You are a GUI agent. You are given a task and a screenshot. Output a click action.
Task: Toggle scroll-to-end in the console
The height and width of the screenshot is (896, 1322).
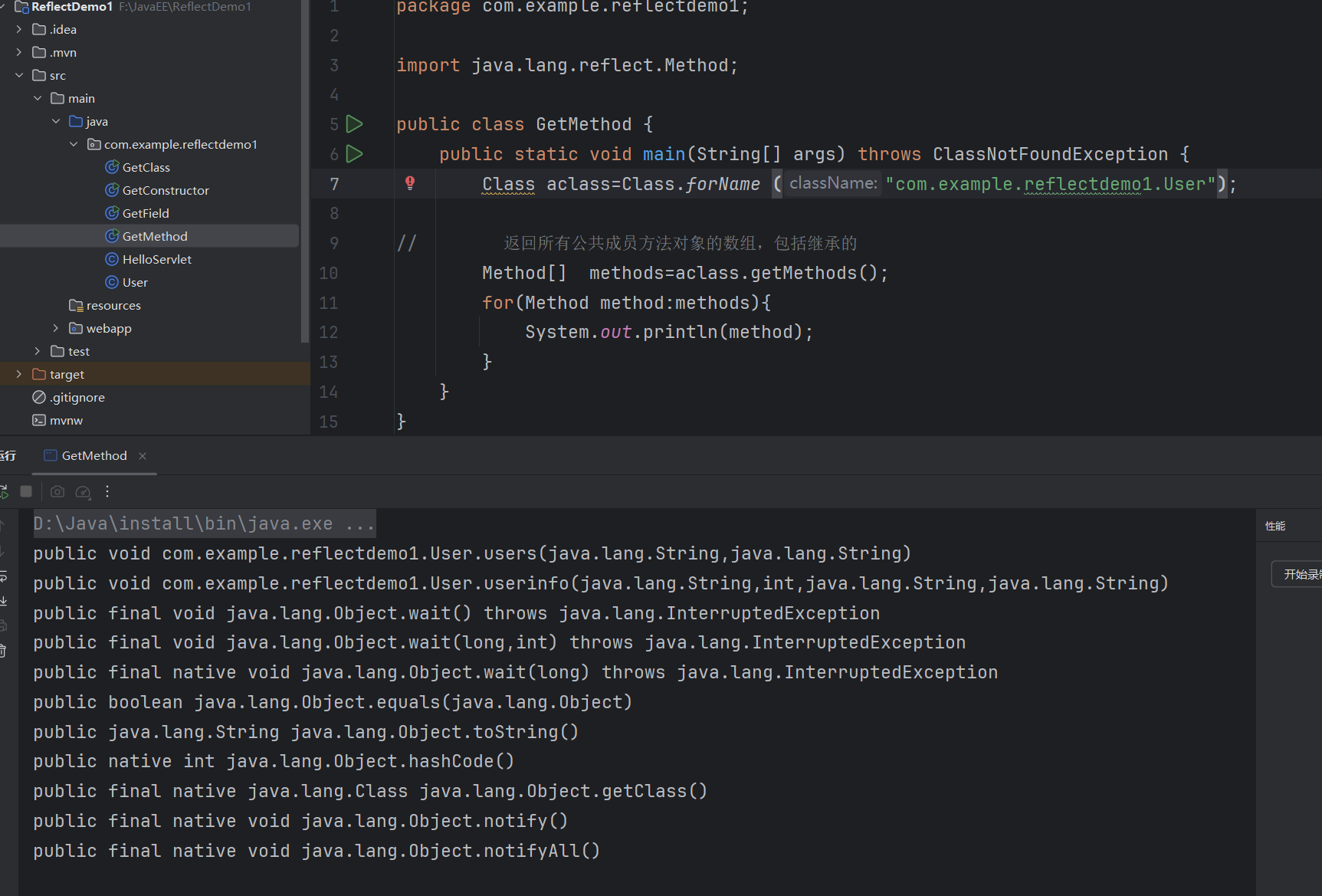[x=3, y=601]
